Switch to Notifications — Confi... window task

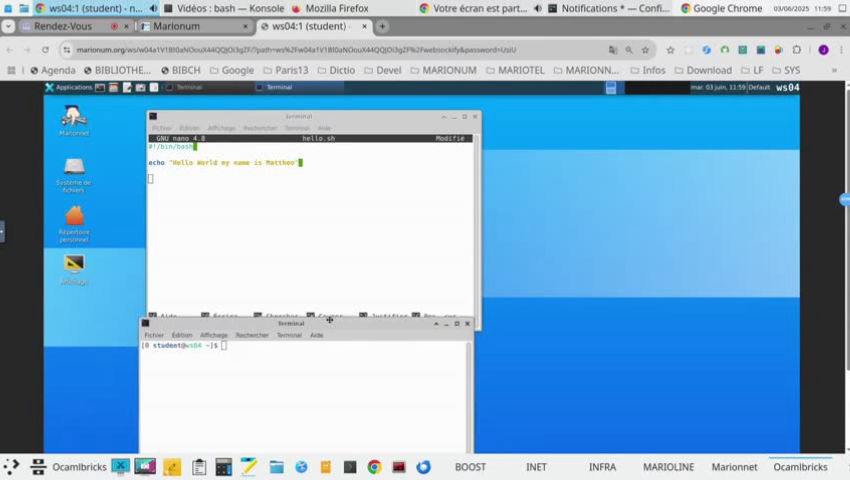tap(609, 8)
